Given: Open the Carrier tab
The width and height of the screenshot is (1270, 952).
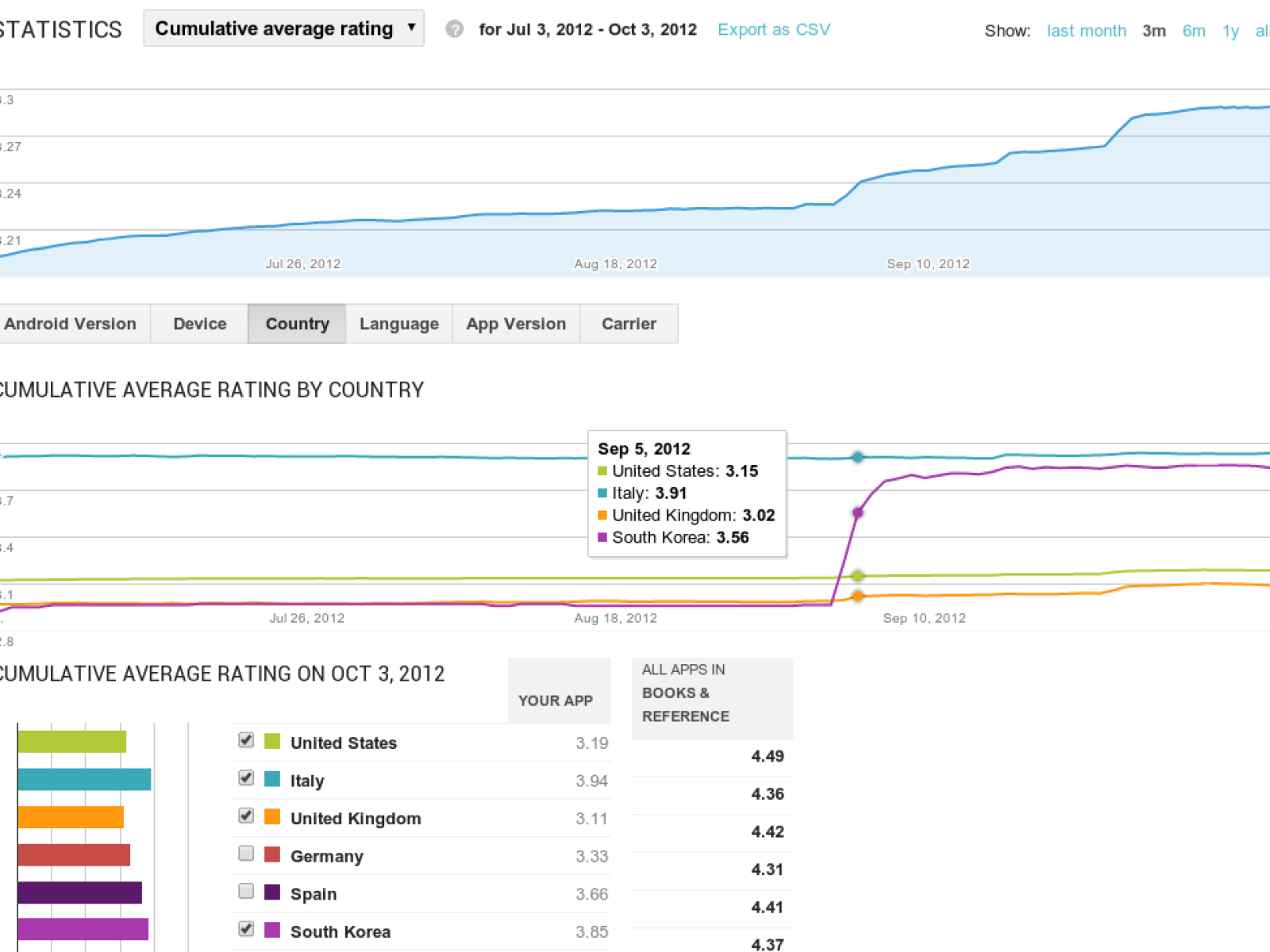Looking at the screenshot, I should (x=629, y=324).
